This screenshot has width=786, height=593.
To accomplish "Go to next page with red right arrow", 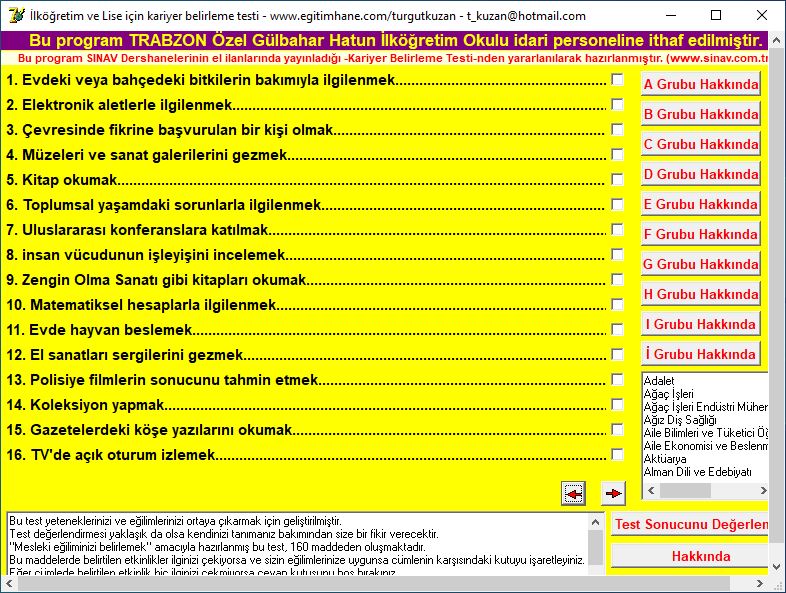I will (x=613, y=494).
